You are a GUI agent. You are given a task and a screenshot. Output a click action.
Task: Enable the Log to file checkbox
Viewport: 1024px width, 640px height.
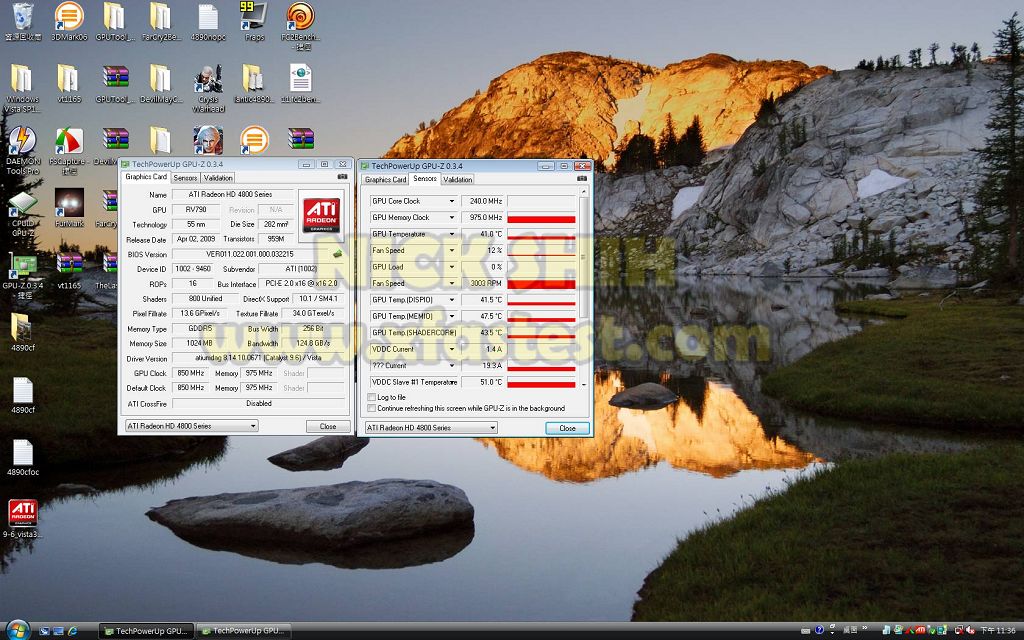click(372, 397)
